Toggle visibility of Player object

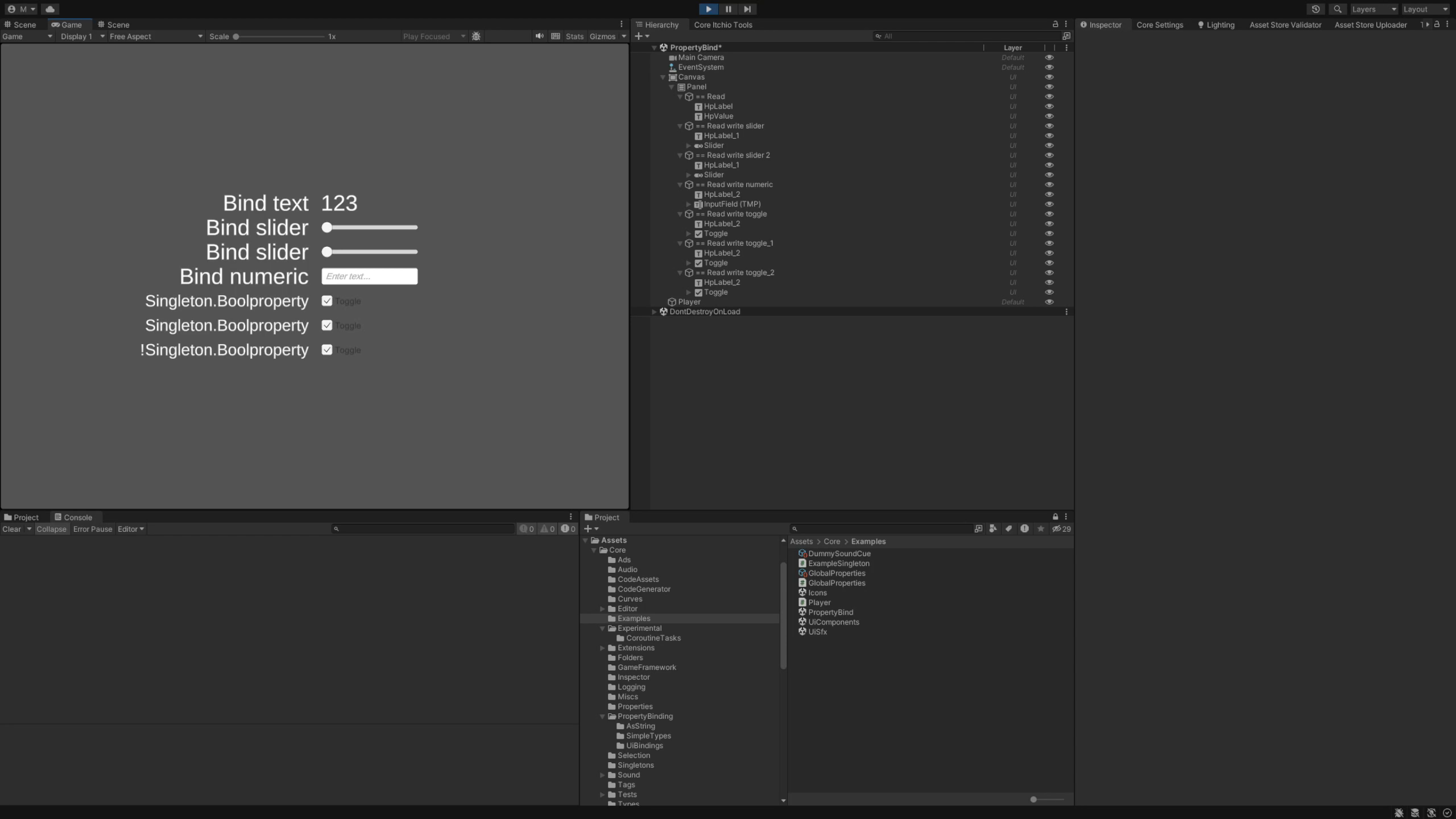pyautogui.click(x=1049, y=302)
